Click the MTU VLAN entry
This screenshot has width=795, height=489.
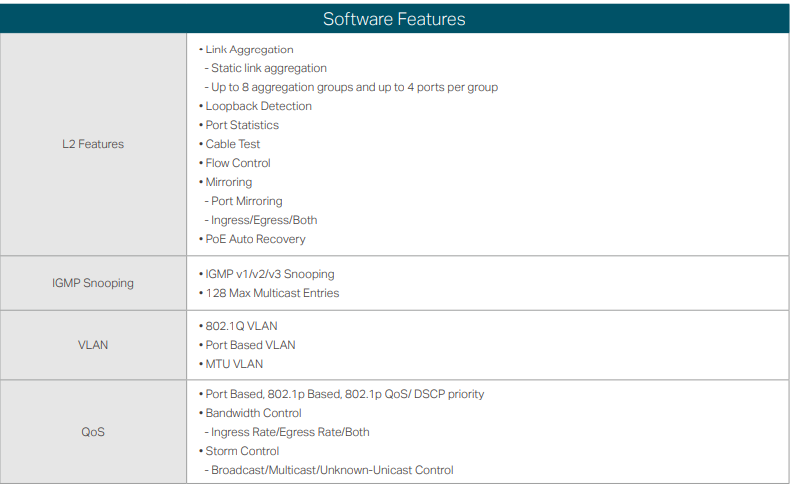pos(234,364)
